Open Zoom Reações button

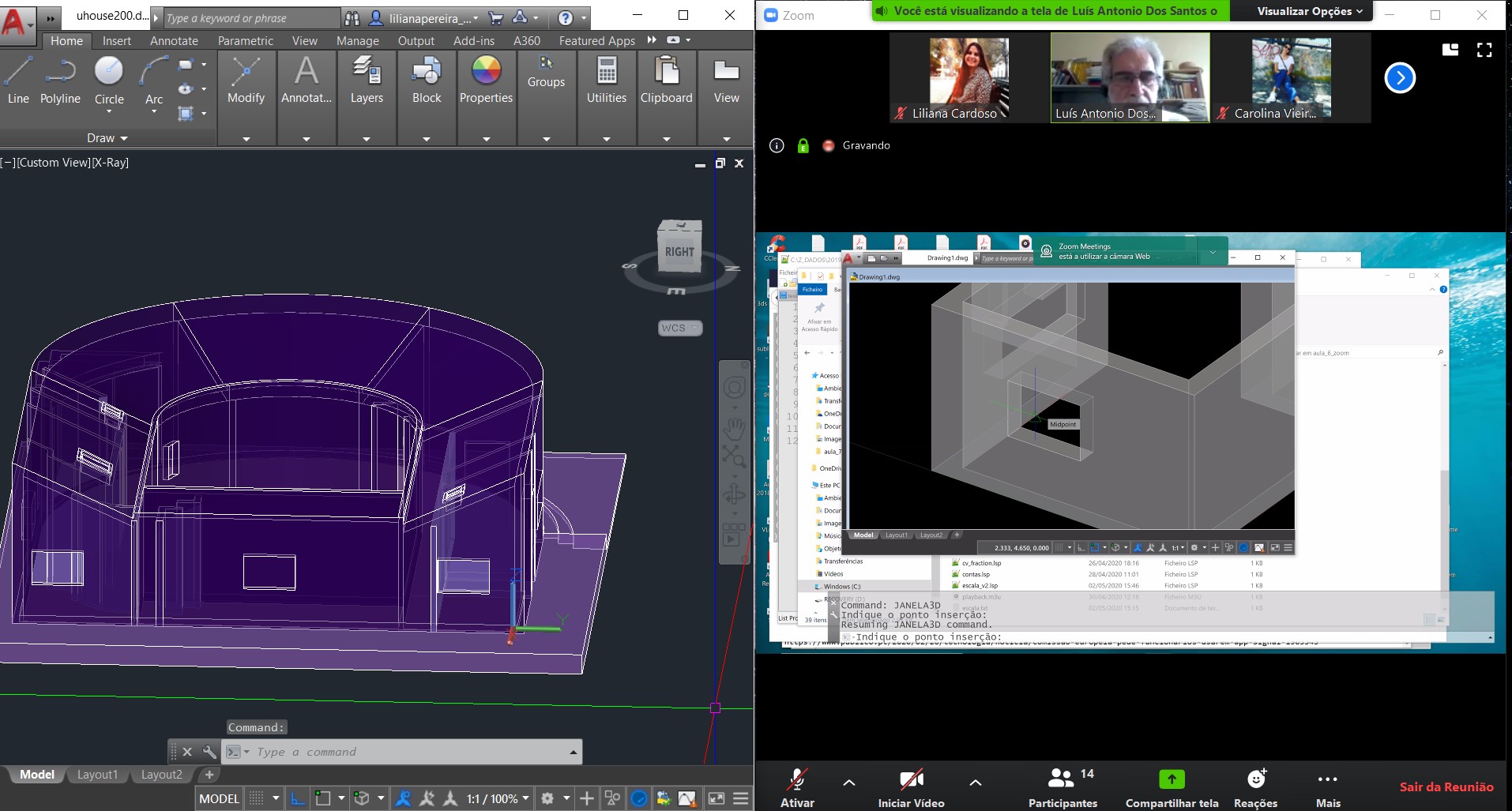tap(1255, 787)
